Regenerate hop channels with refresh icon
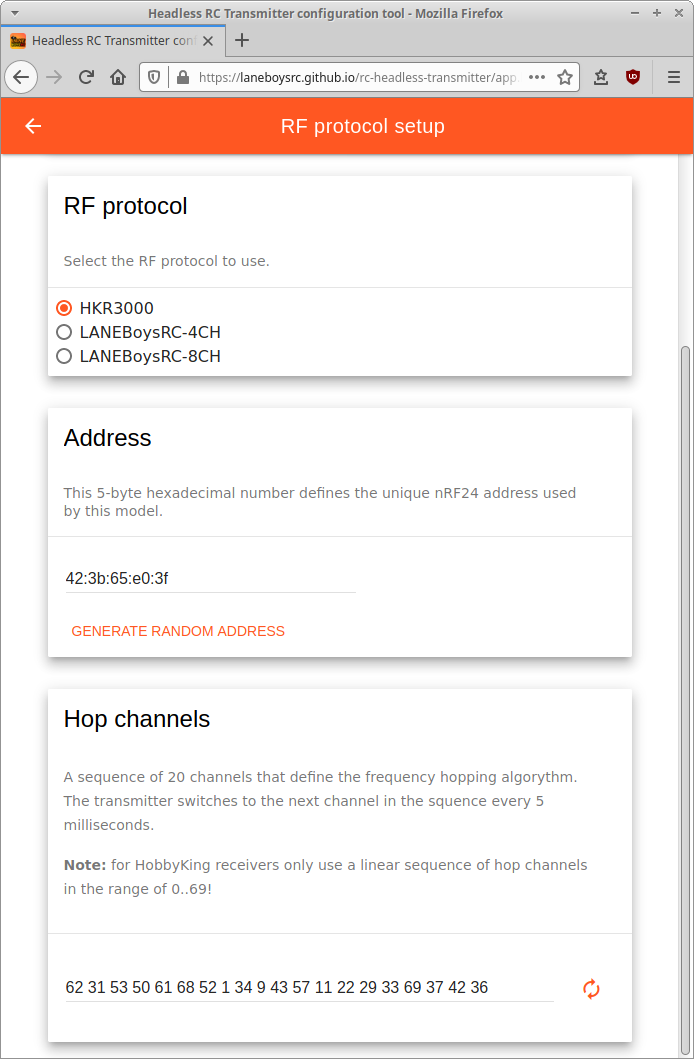 [x=591, y=989]
